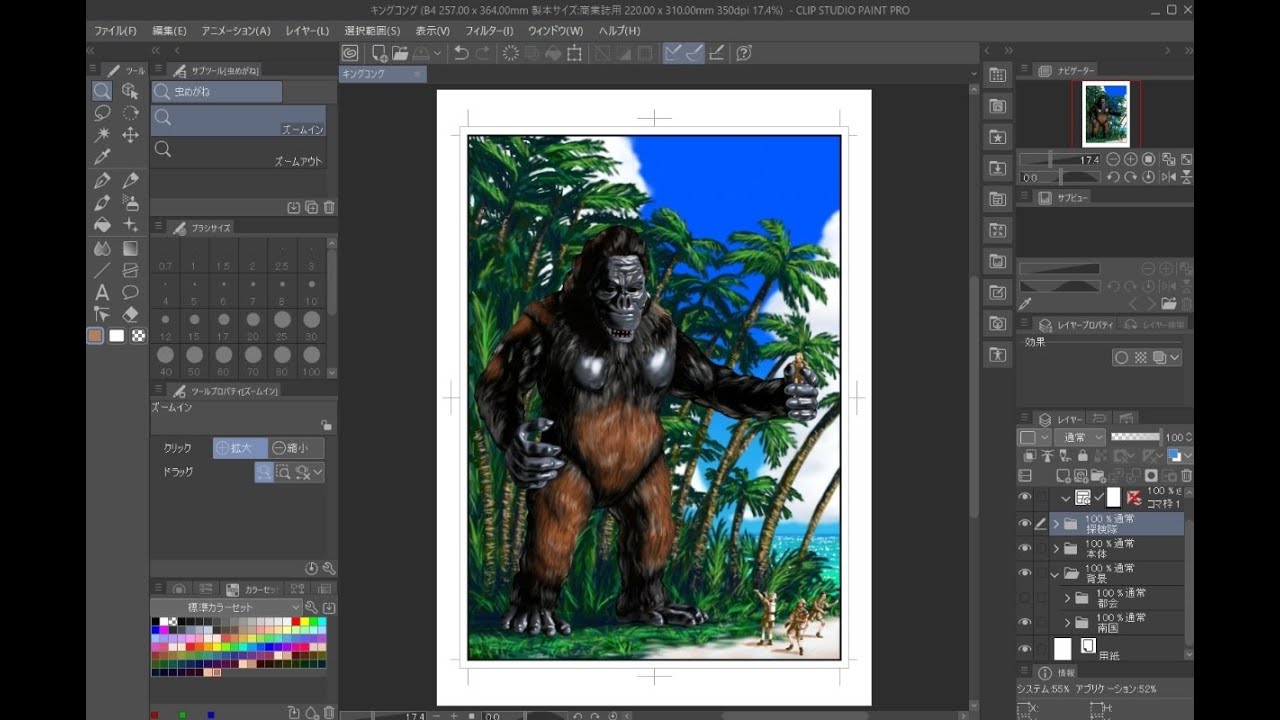
Task: Delete layer with layer panel trash icon
Action: click(1187, 476)
